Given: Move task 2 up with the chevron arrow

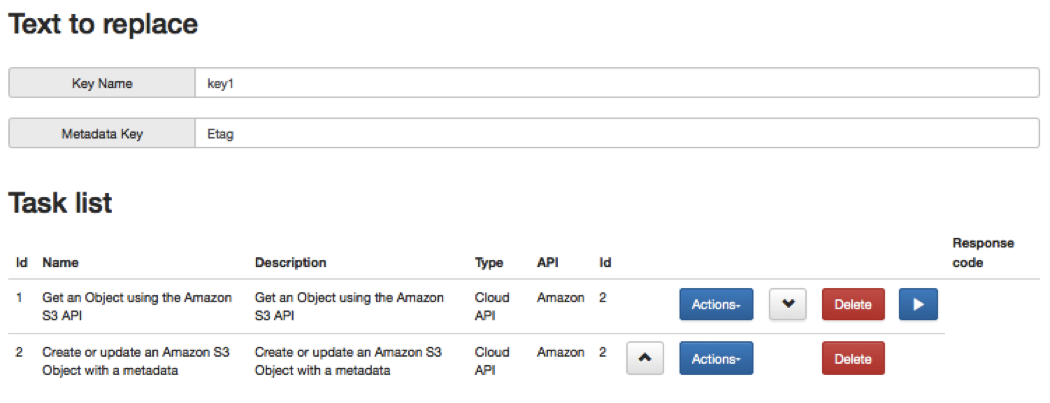Looking at the screenshot, I should tap(645, 358).
